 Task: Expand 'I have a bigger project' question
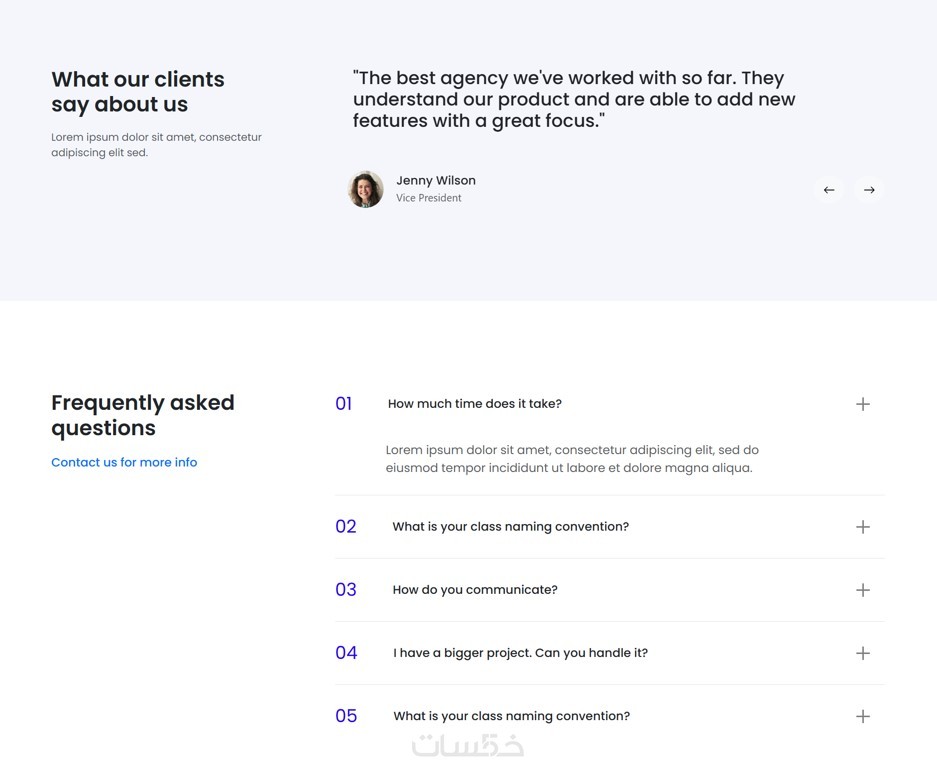tap(520, 653)
